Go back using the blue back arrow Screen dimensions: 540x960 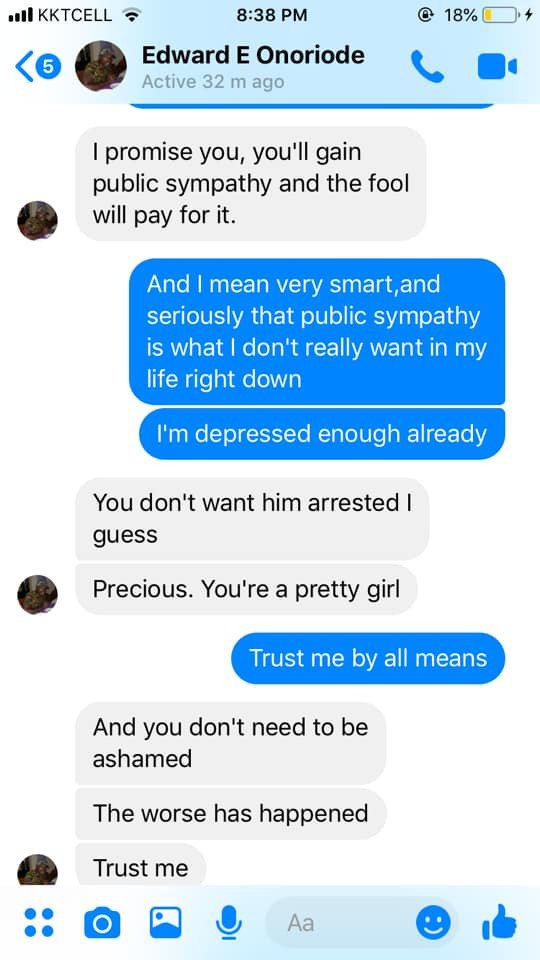24,67
